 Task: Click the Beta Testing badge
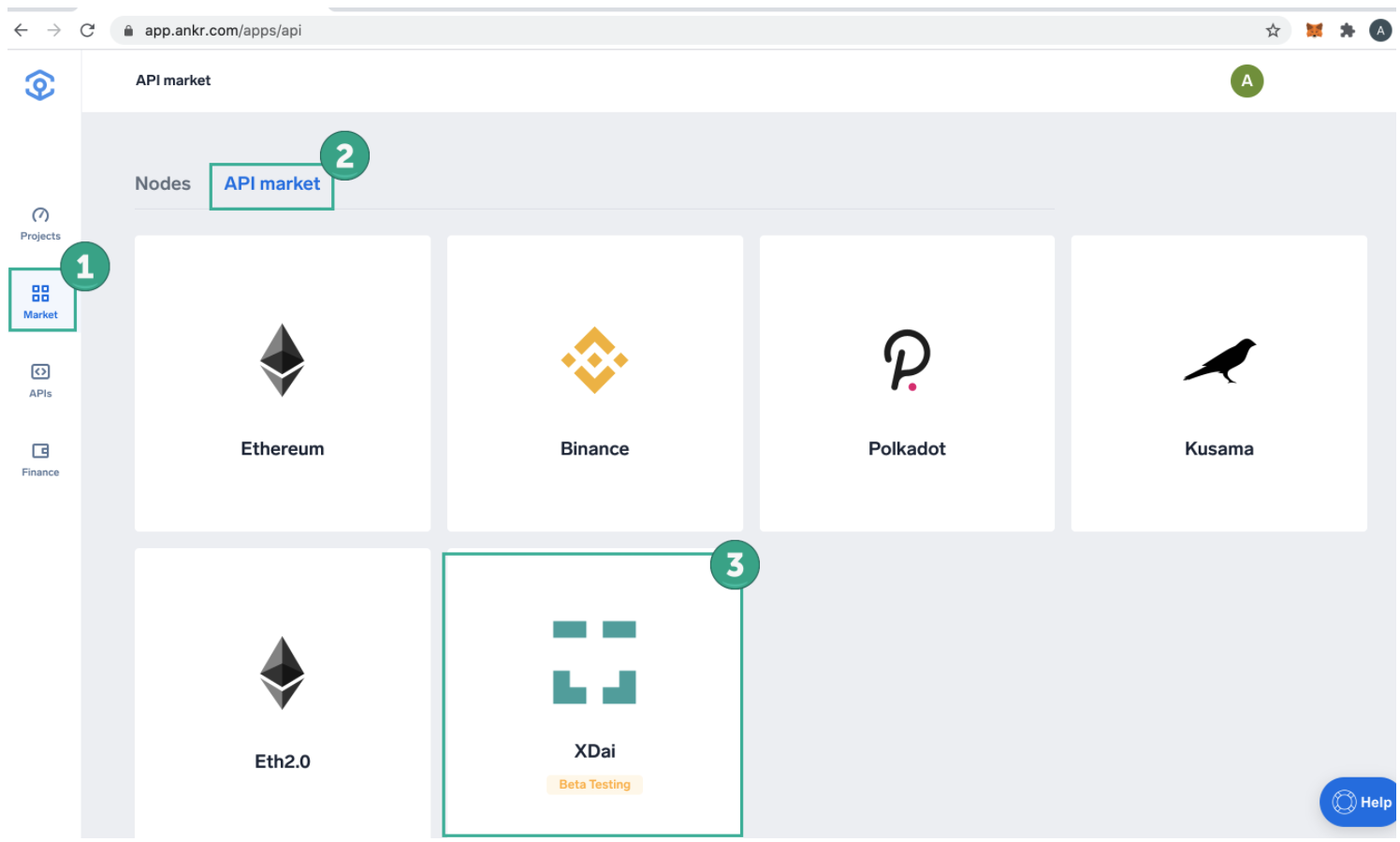coord(594,784)
